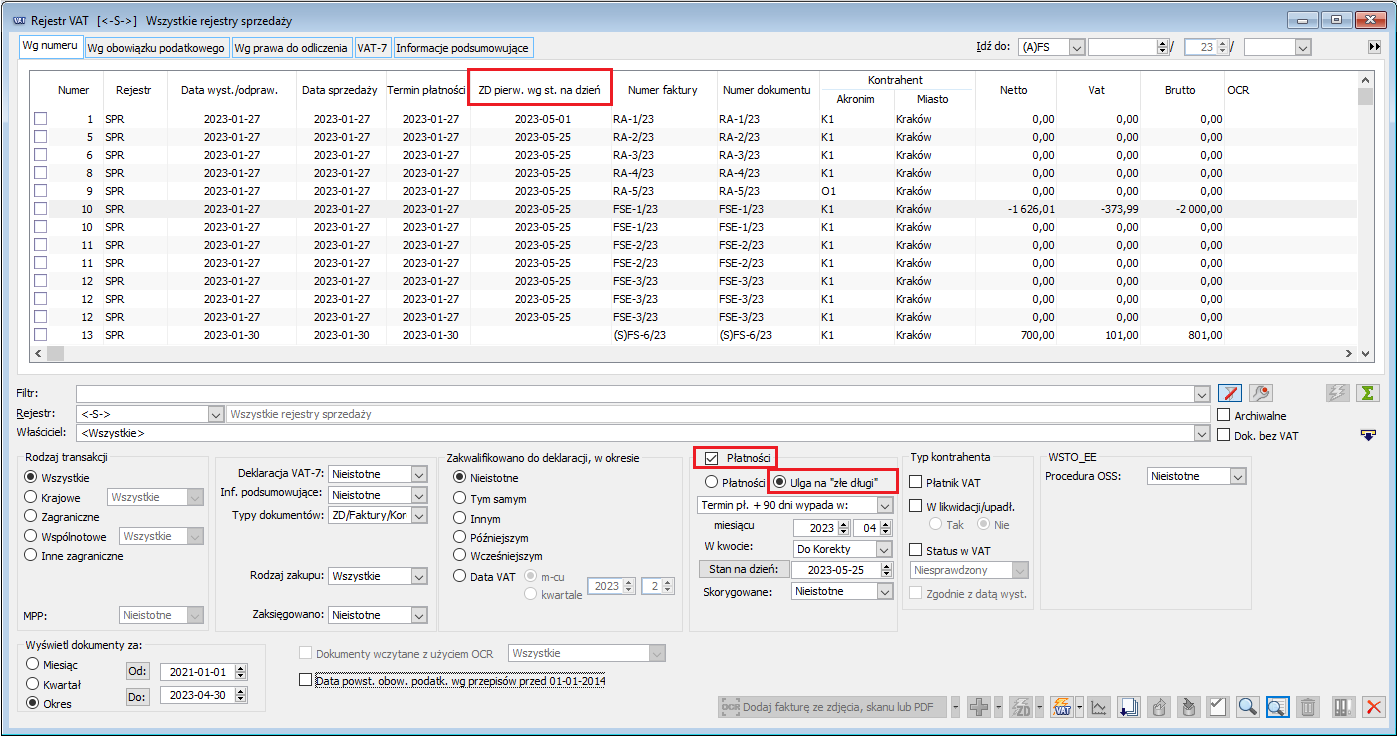The height and width of the screenshot is (737, 1398).
Task: Open the dropdown arrow beside the plus icon
Action: tap(998, 707)
